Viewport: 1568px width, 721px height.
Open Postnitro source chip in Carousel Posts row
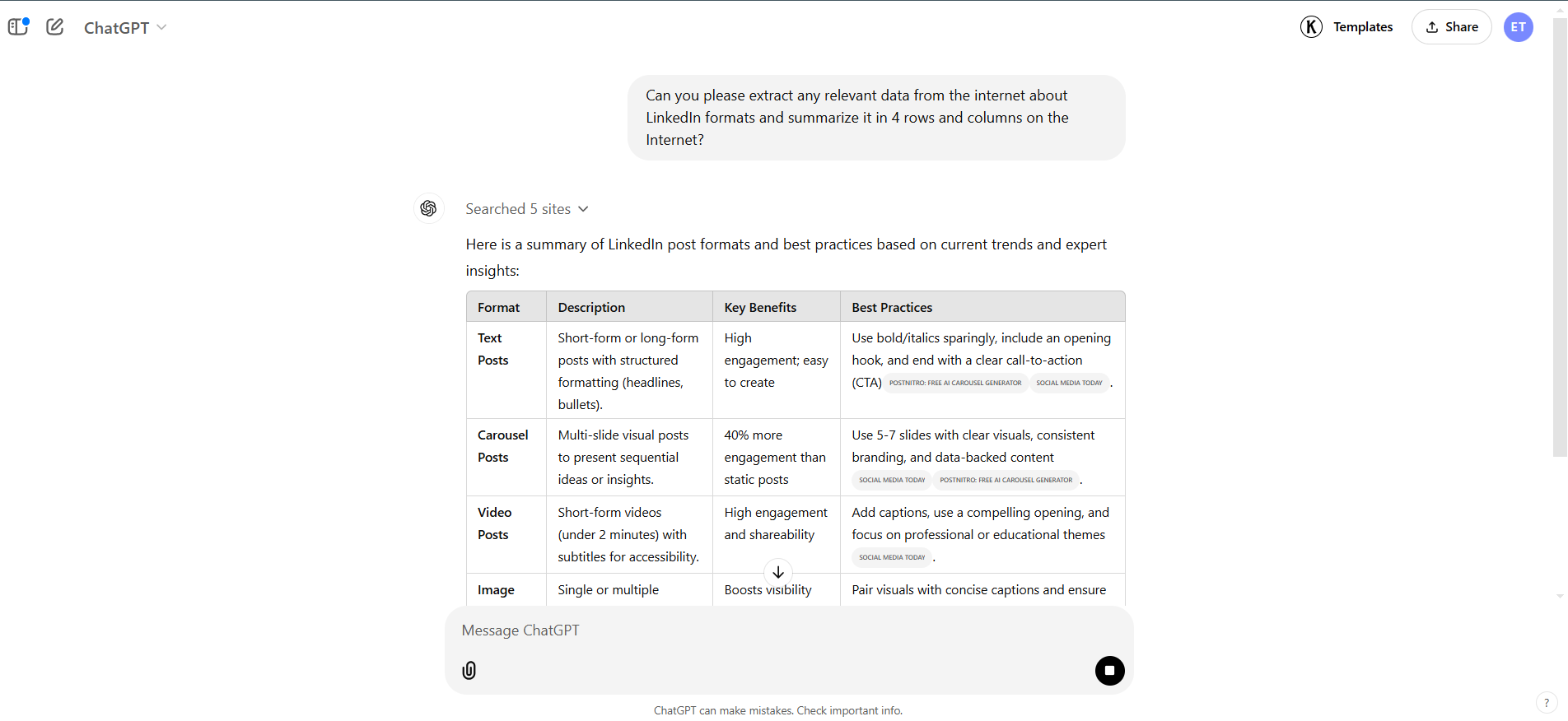point(1006,480)
